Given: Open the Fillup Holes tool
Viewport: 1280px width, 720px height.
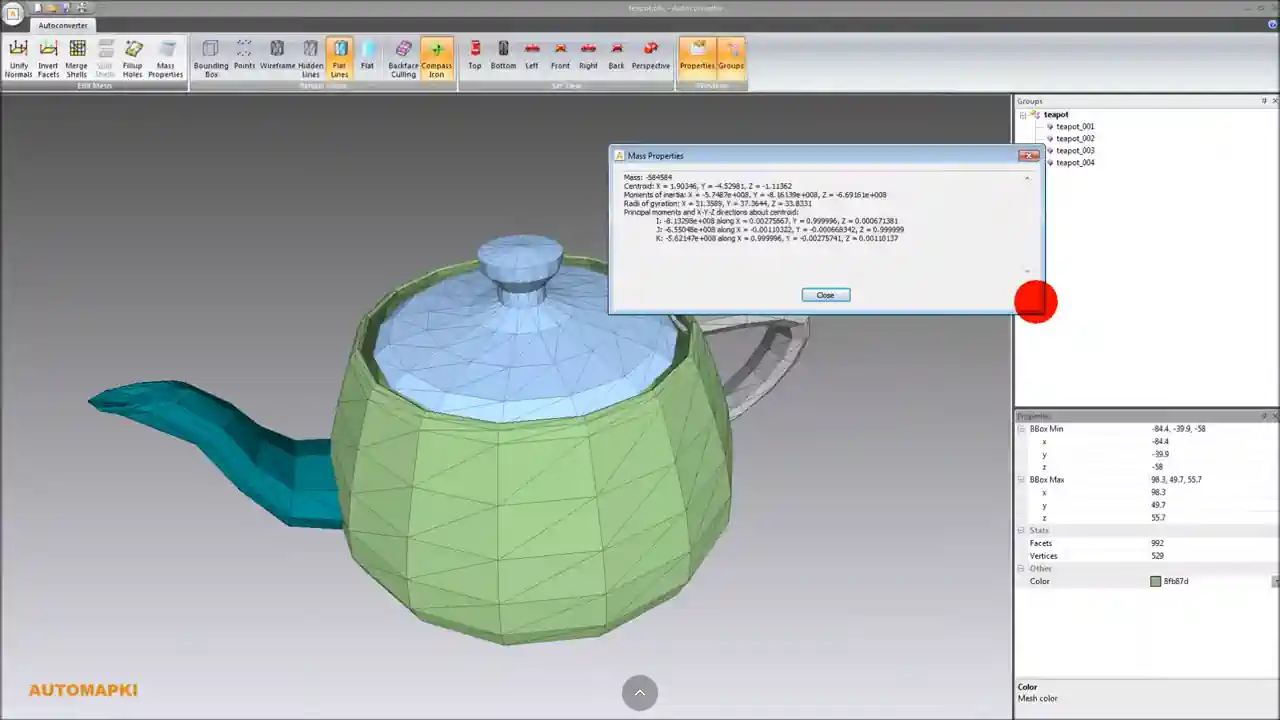Looking at the screenshot, I should point(133,57).
